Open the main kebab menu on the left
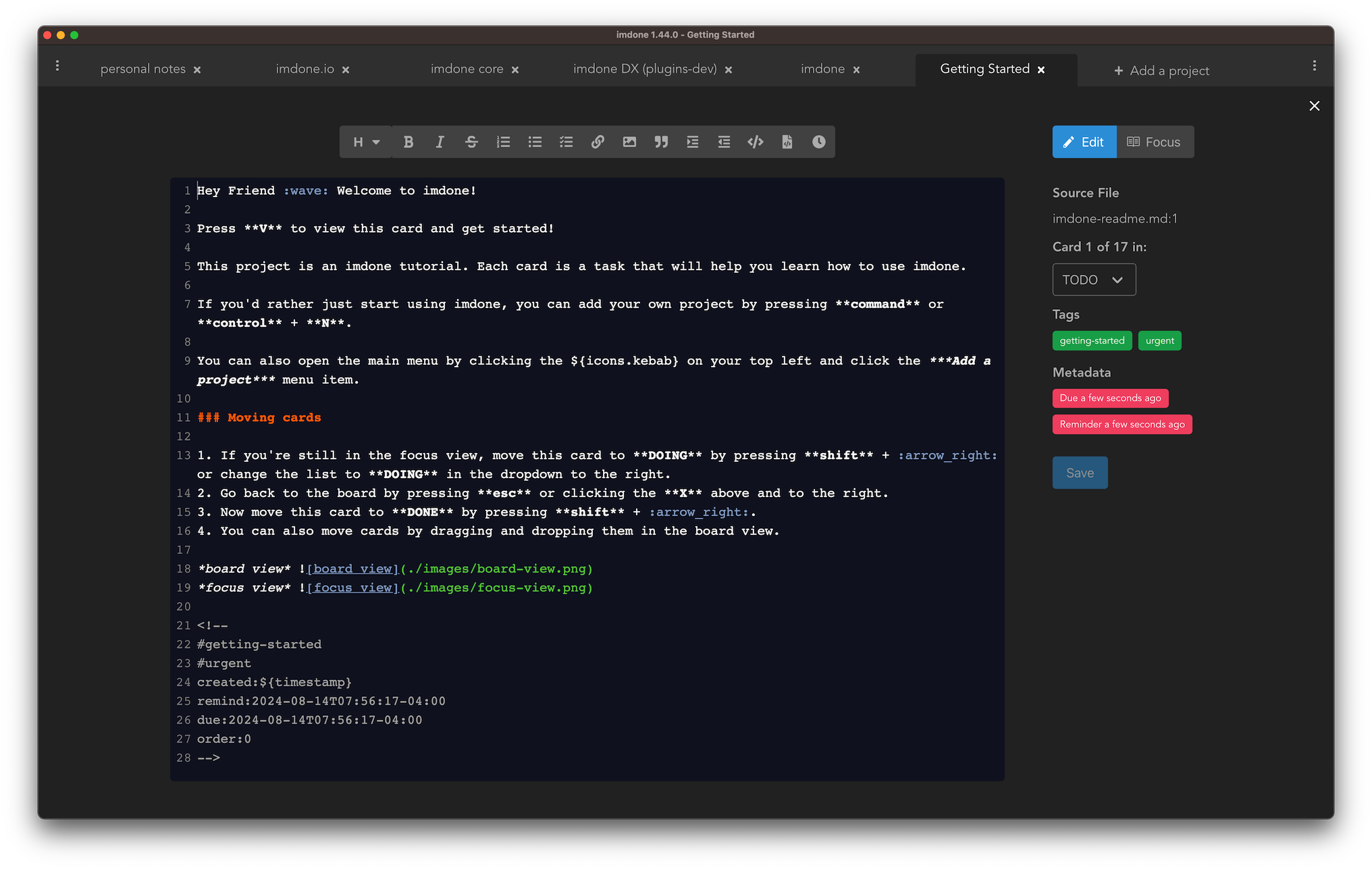This screenshot has width=1372, height=869. (57, 65)
